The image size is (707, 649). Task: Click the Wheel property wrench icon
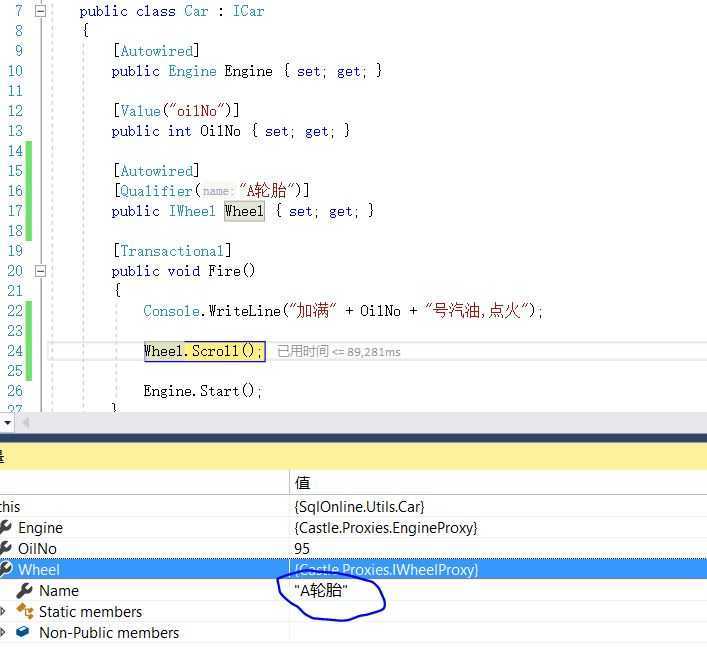6,569
